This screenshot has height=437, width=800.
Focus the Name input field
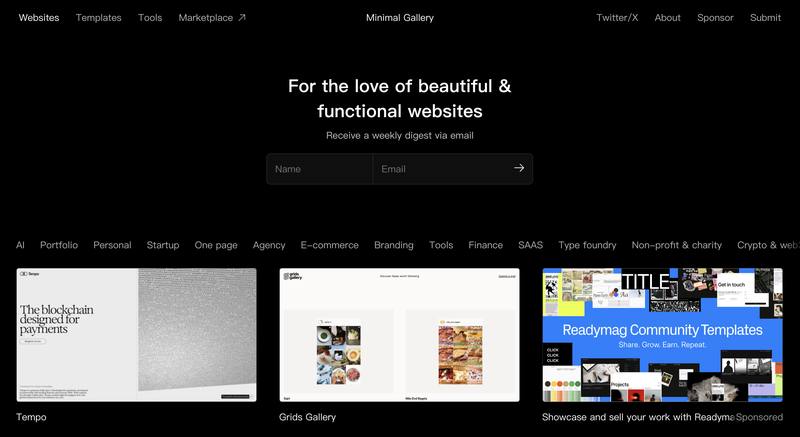click(x=319, y=169)
